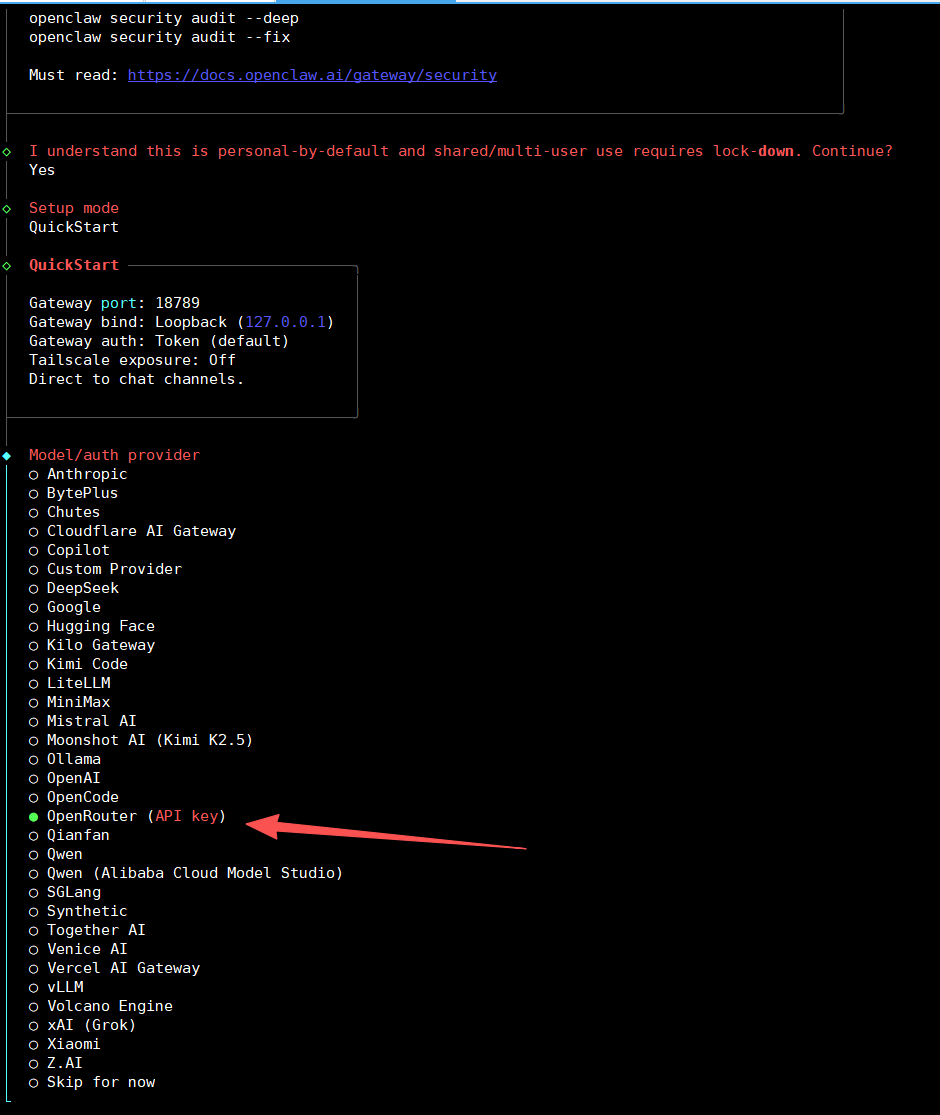The image size is (940, 1115).
Task: Choose the Chutes provider option
Action: [x=65, y=512]
